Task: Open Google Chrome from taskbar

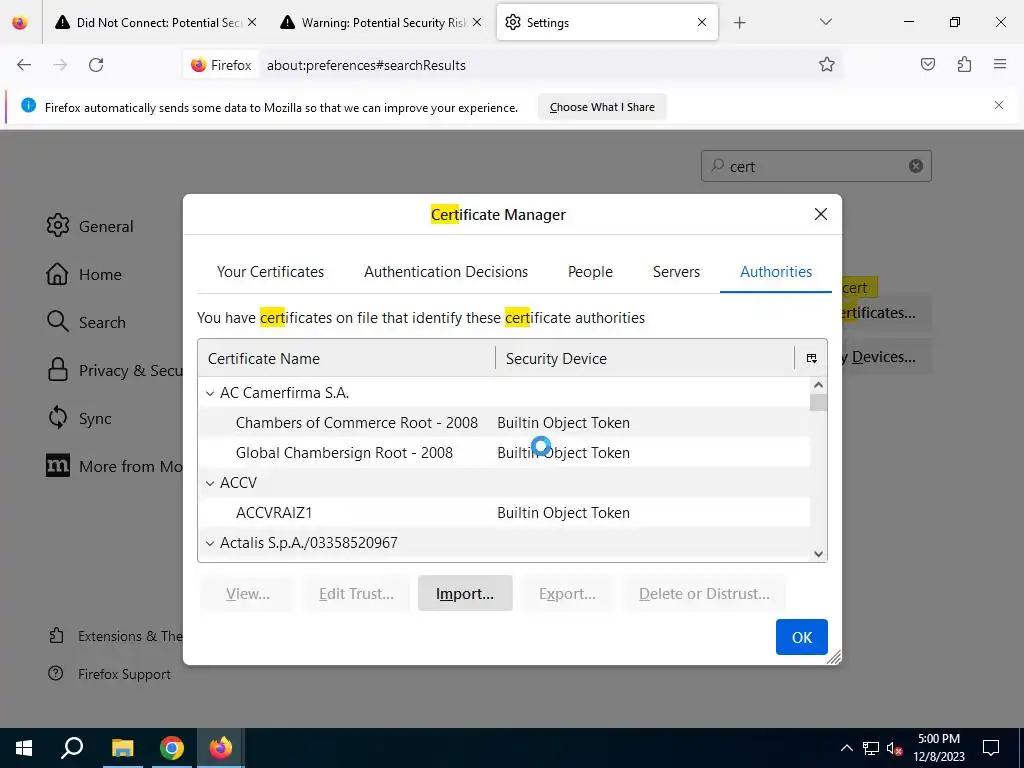Action: coord(172,748)
